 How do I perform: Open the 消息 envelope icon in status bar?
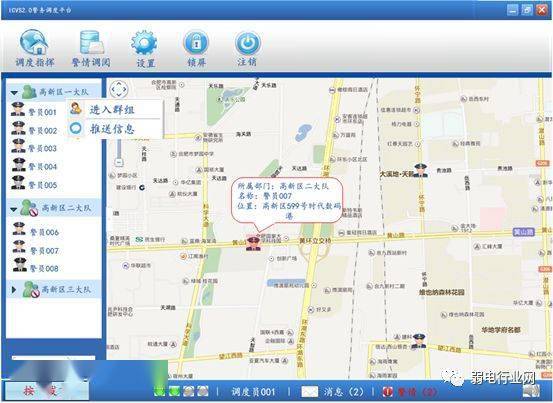(x=310, y=391)
